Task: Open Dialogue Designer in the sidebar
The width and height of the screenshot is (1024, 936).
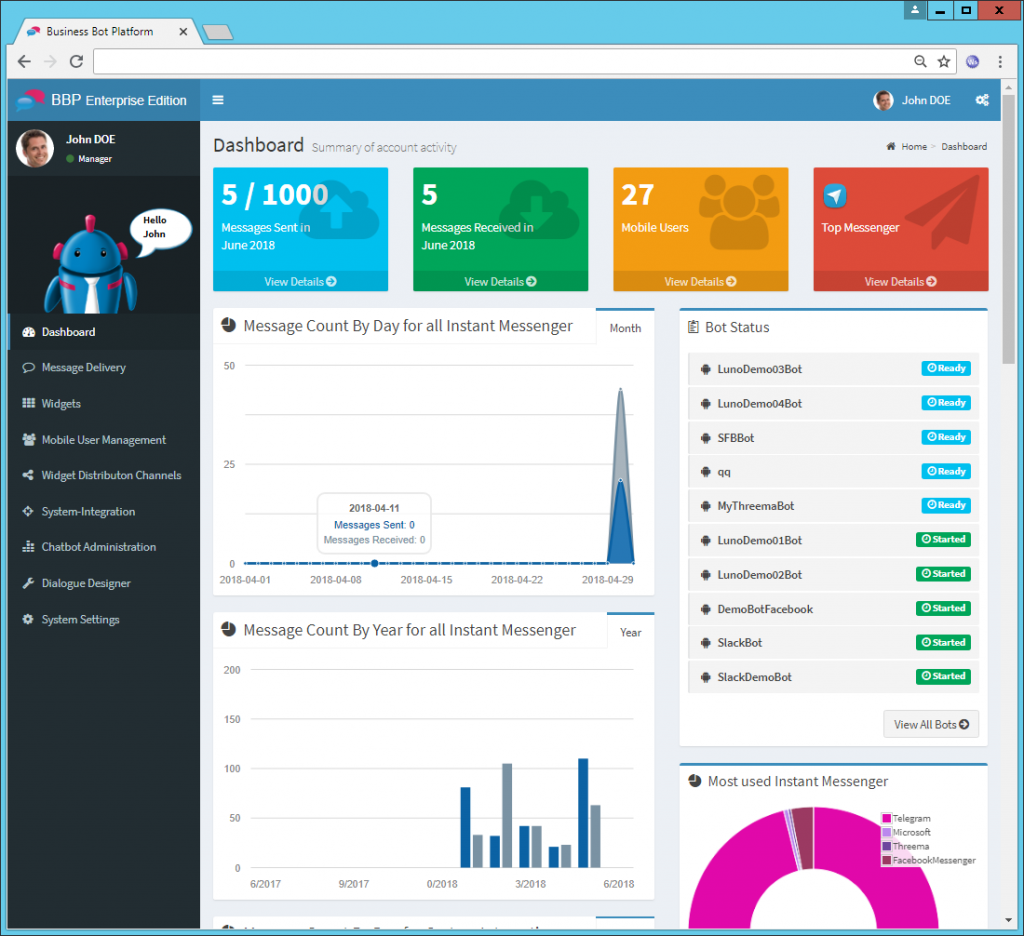Action: coord(104,583)
